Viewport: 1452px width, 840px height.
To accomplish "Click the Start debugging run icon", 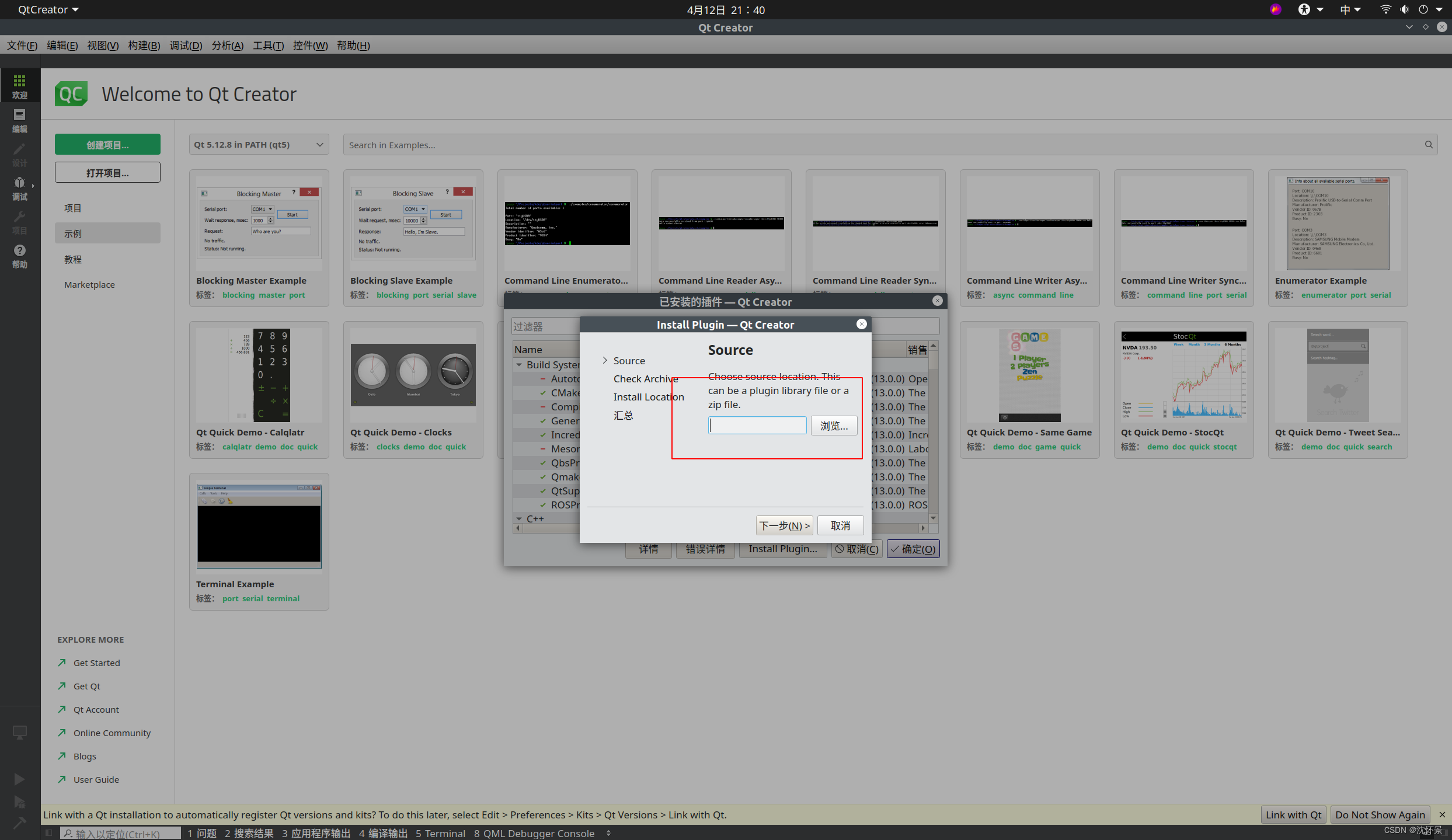I will [x=19, y=801].
